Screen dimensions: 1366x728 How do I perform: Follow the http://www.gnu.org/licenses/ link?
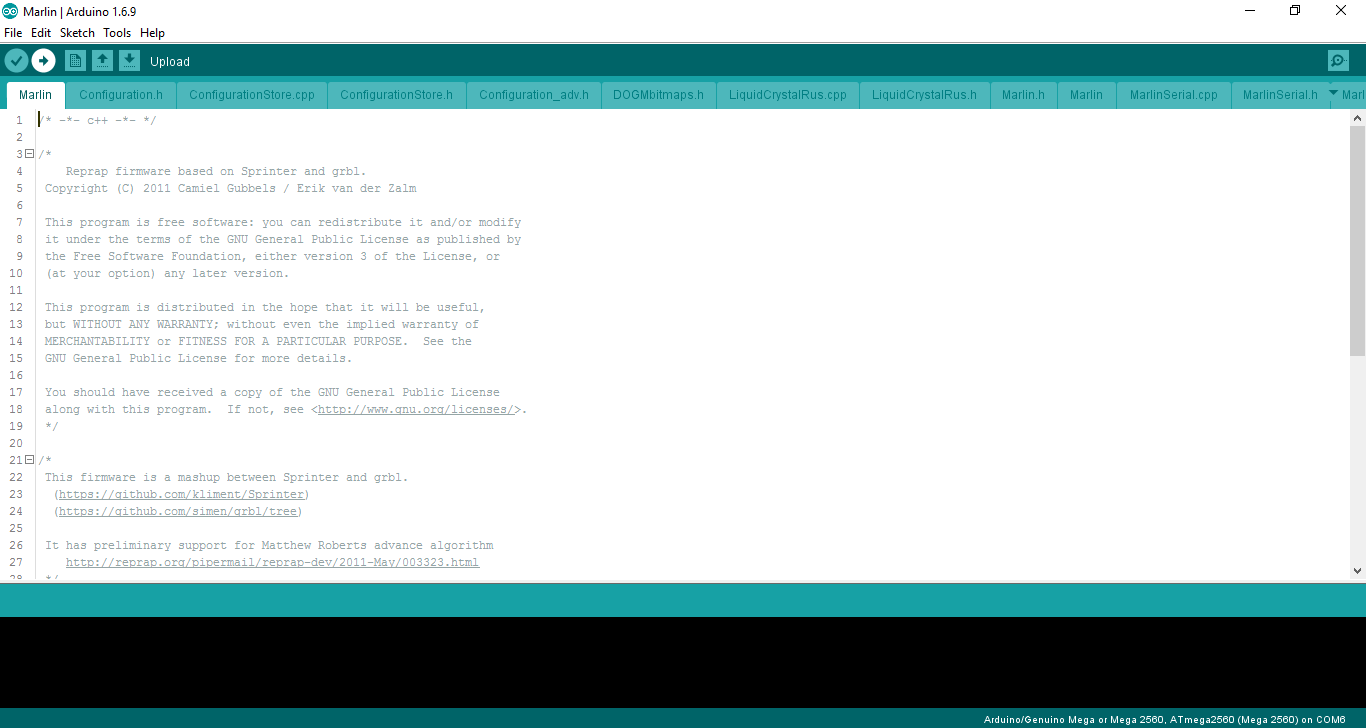point(416,409)
